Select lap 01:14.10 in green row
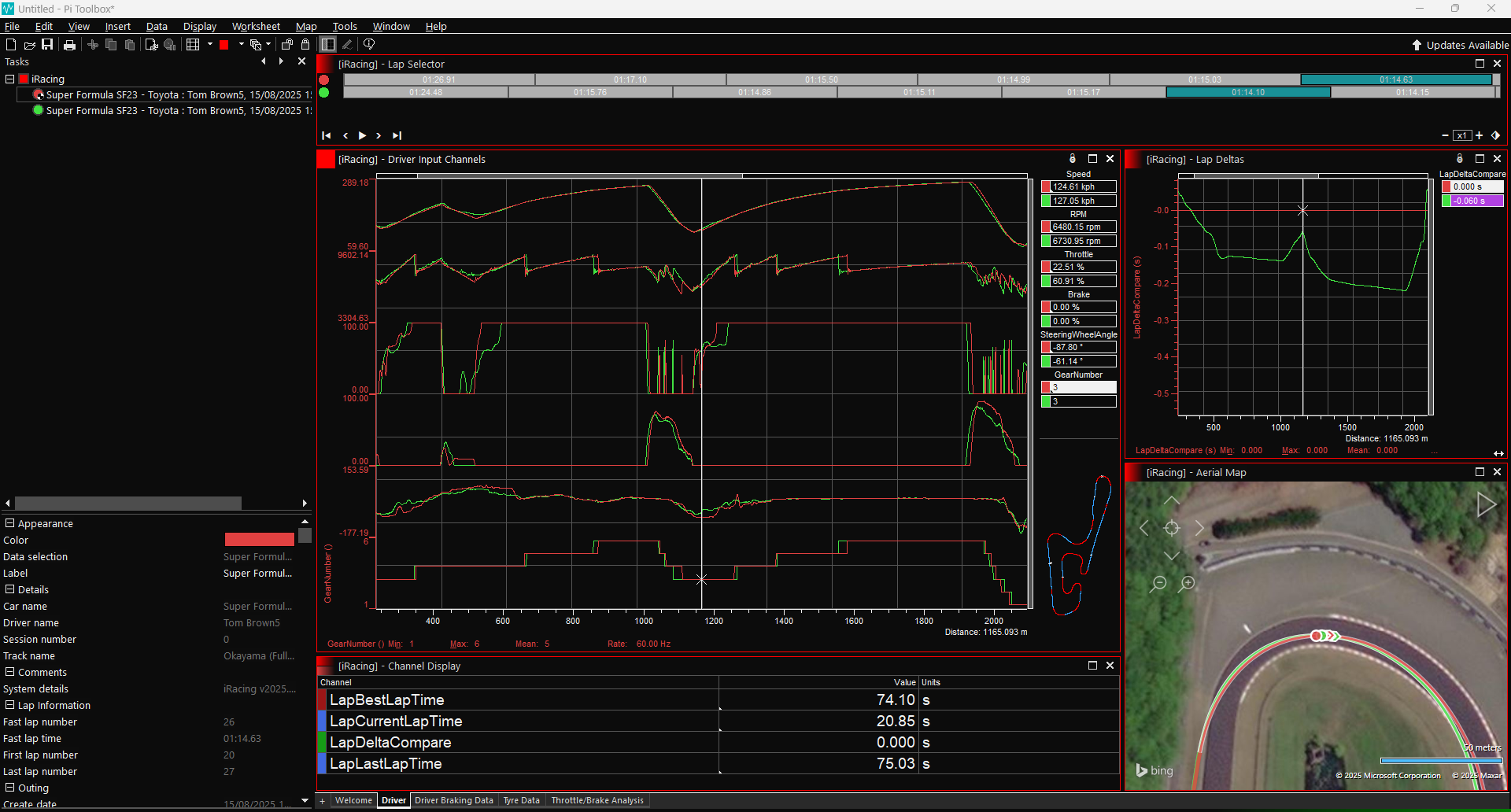Image resolution: width=1511 pixels, height=812 pixels. click(1248, 92)
